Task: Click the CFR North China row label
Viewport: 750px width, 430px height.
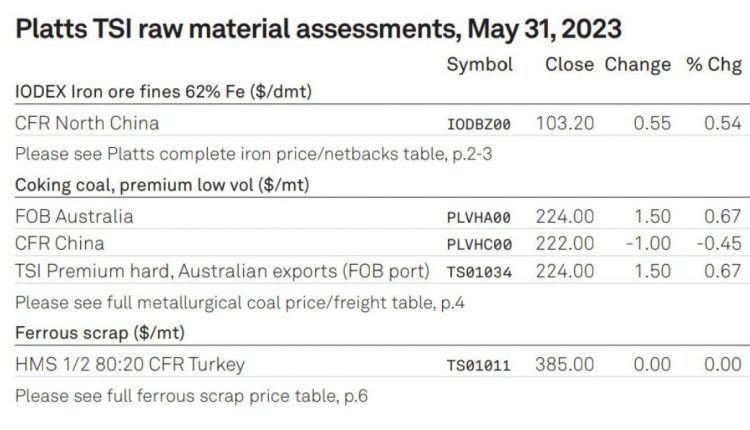Action: [87, 124]
